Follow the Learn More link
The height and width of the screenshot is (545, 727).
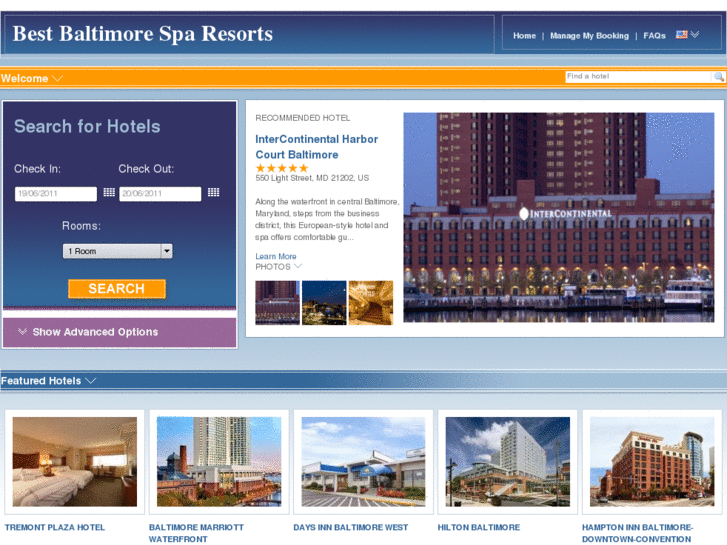coord(275,256)
